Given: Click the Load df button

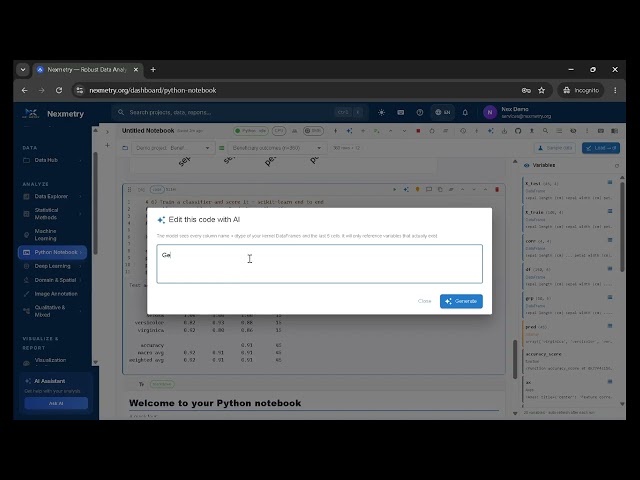Looking at the screenshot, I should (601, 148).
